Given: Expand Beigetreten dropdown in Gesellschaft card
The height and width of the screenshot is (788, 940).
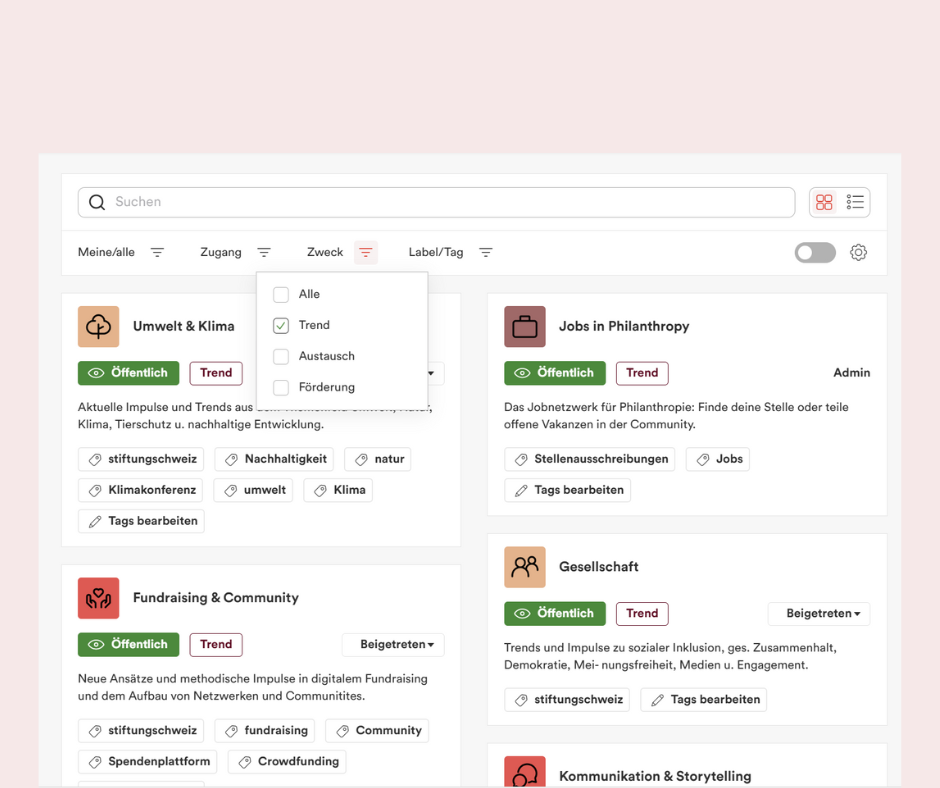Looking at the screenshot, I should click(x=818, y=613).
